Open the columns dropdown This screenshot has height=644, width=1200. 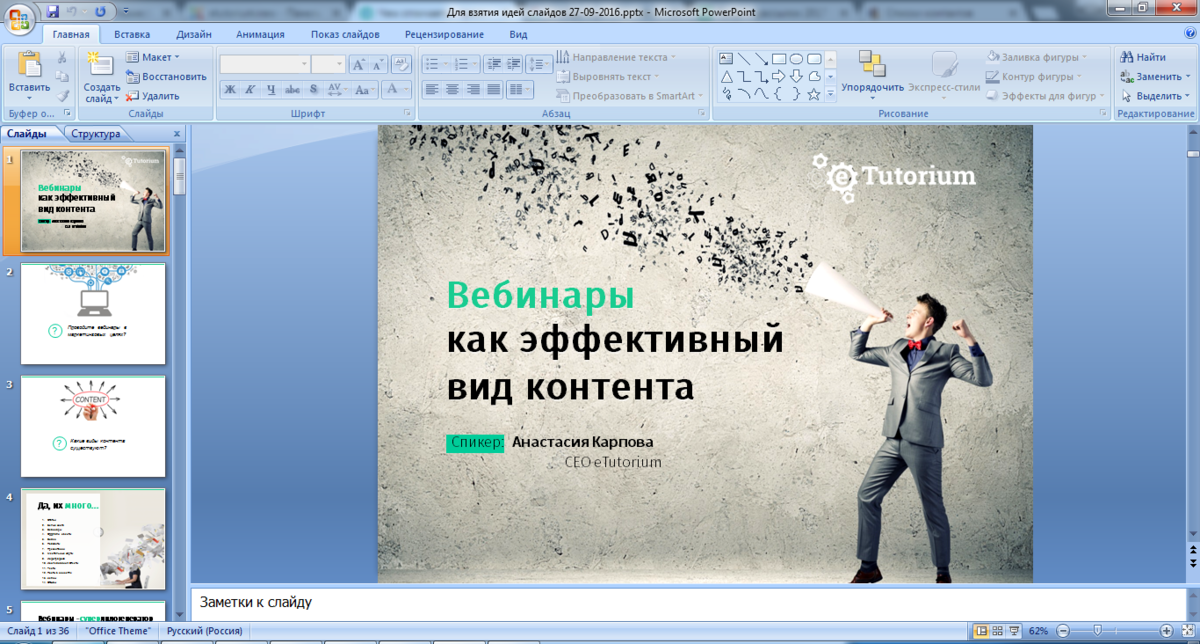tap(520, 89)
